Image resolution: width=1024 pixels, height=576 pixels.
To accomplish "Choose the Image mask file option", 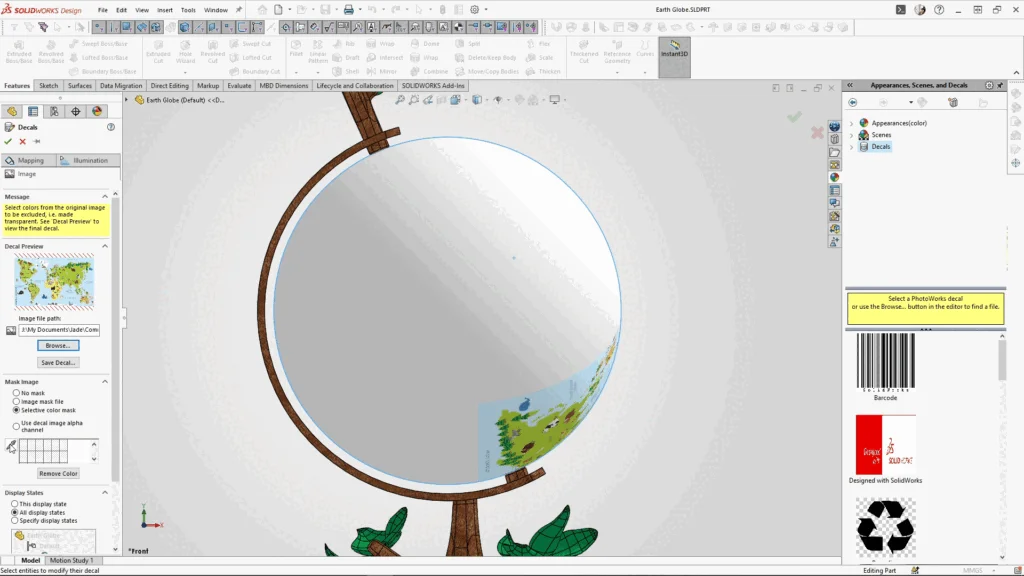I will click(16, 402).
